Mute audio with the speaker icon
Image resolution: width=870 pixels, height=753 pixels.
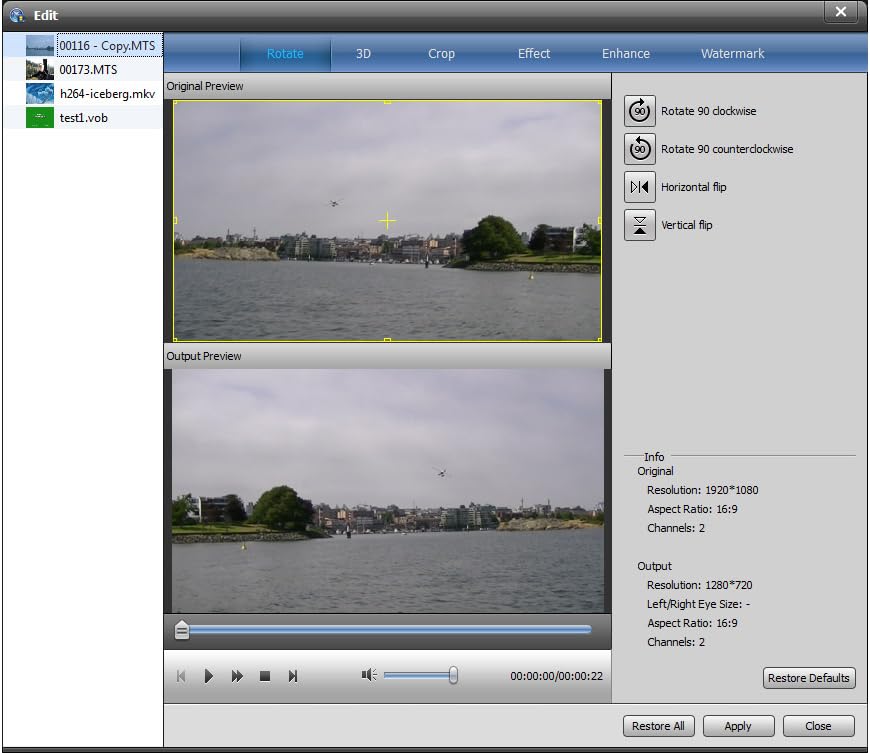(369, 675)
